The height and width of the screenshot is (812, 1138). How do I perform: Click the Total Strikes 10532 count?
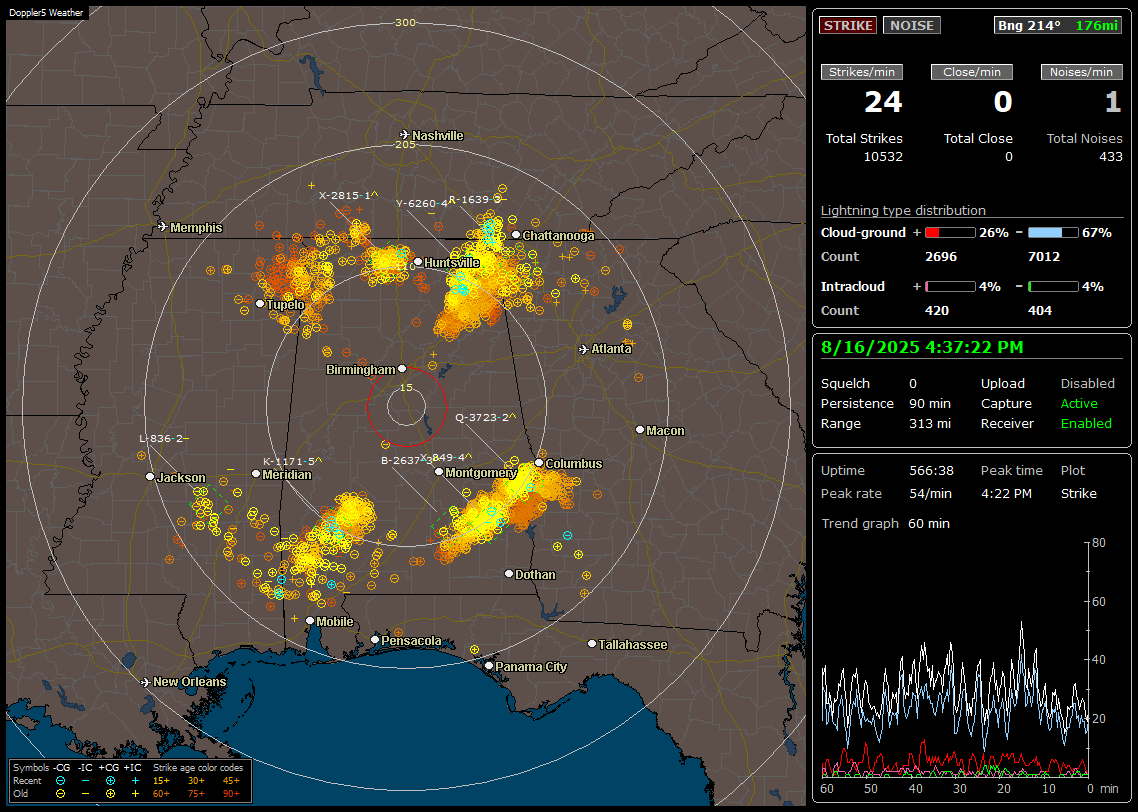(x=883, y=157)
